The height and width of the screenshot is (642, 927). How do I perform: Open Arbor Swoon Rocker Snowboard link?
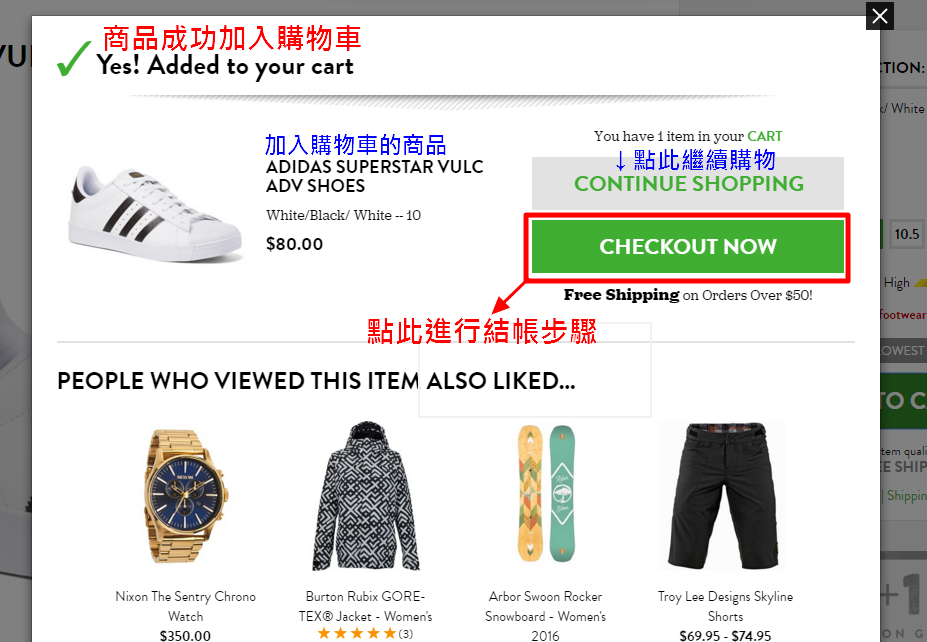coord(545,615)
